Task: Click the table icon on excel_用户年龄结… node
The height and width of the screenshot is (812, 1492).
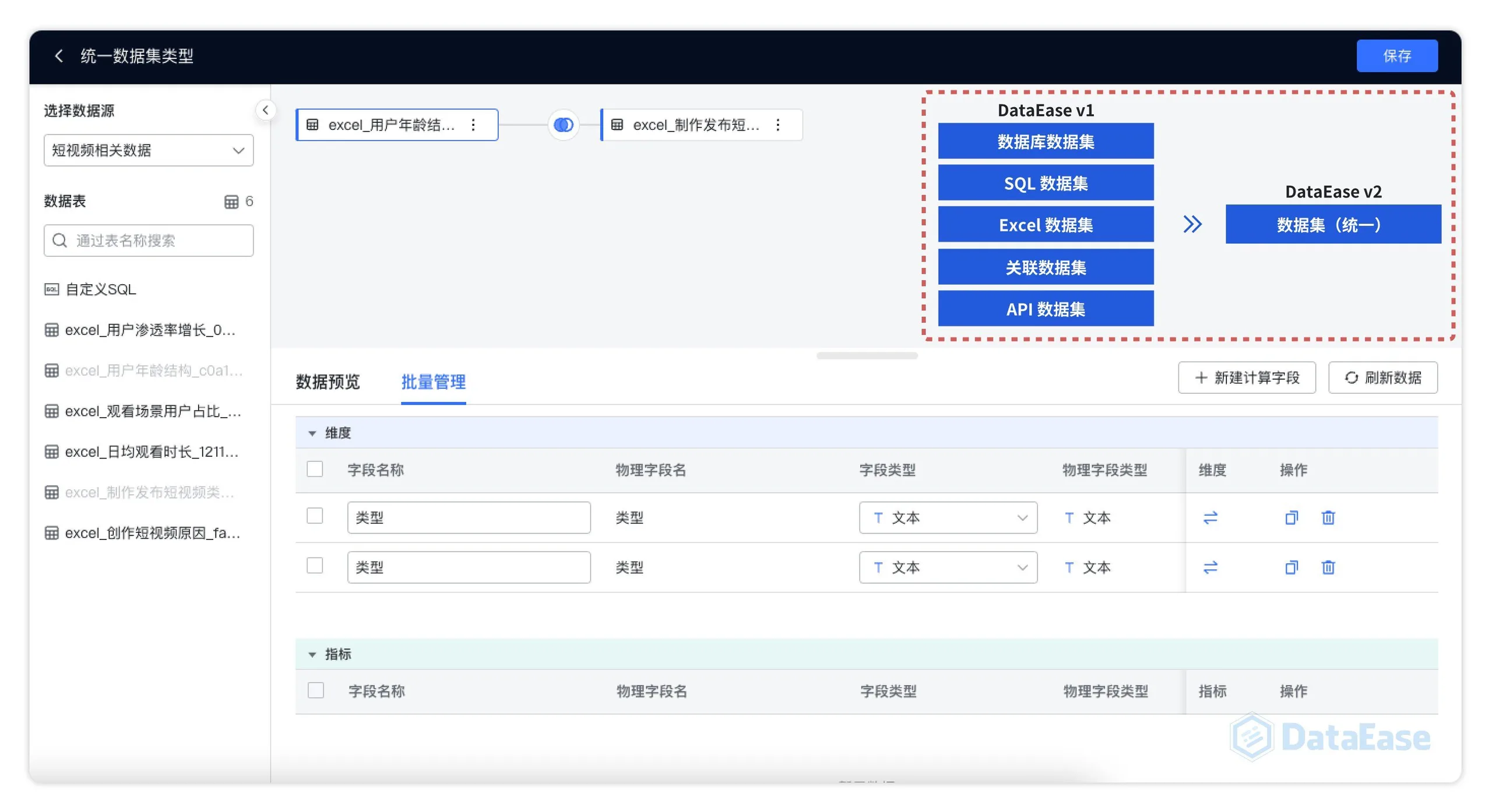Action: click(312, 125)
